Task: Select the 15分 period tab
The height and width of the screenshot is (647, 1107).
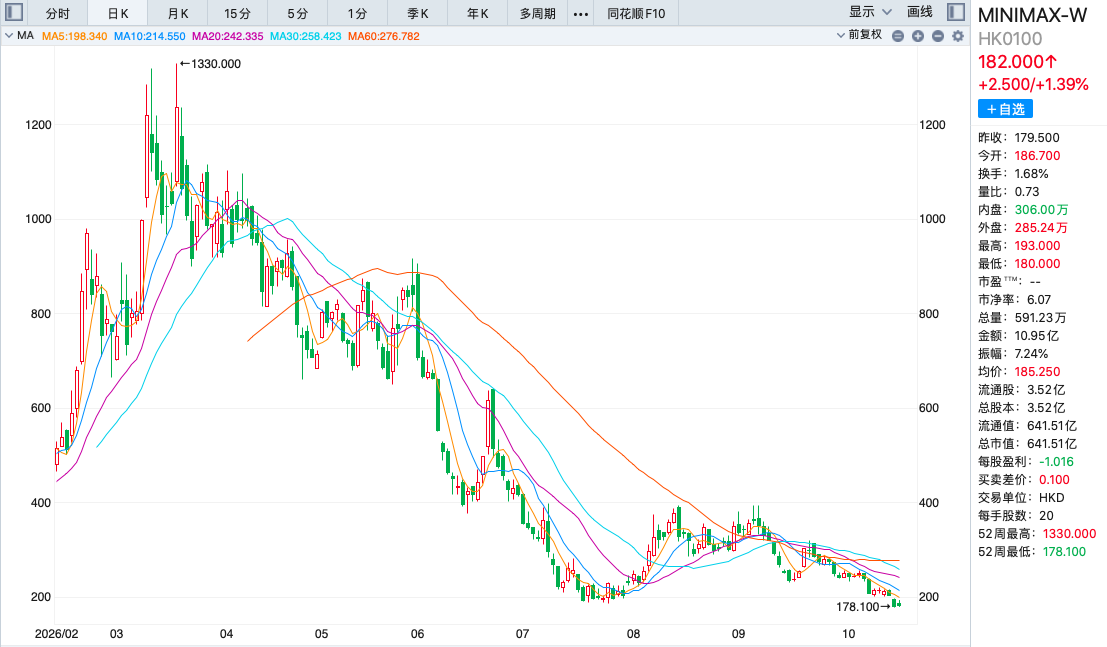Action: [237, 13]
